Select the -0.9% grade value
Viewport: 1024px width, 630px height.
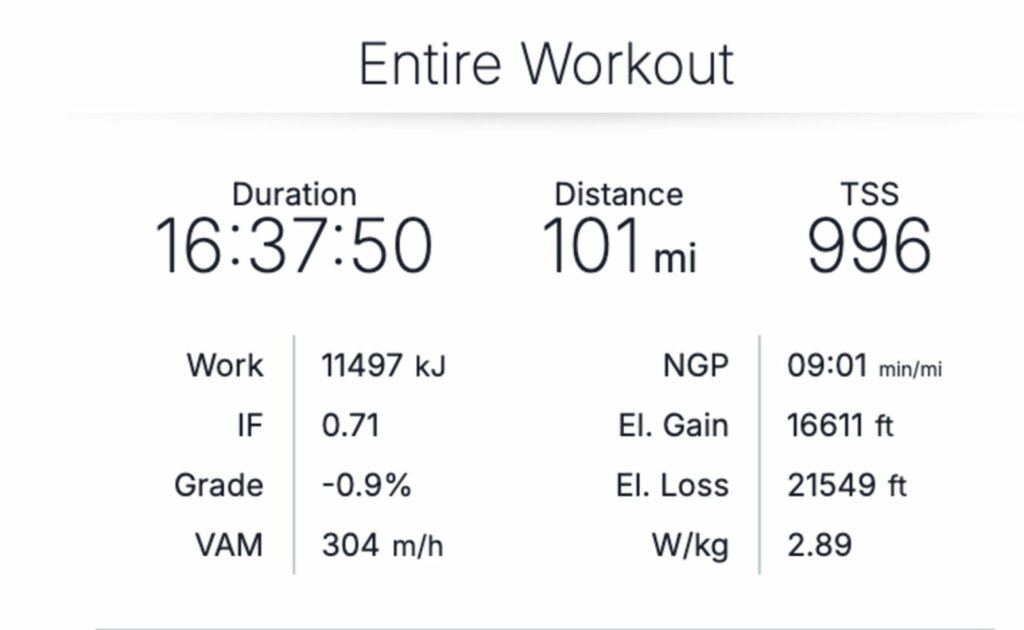tap(366, 486)
